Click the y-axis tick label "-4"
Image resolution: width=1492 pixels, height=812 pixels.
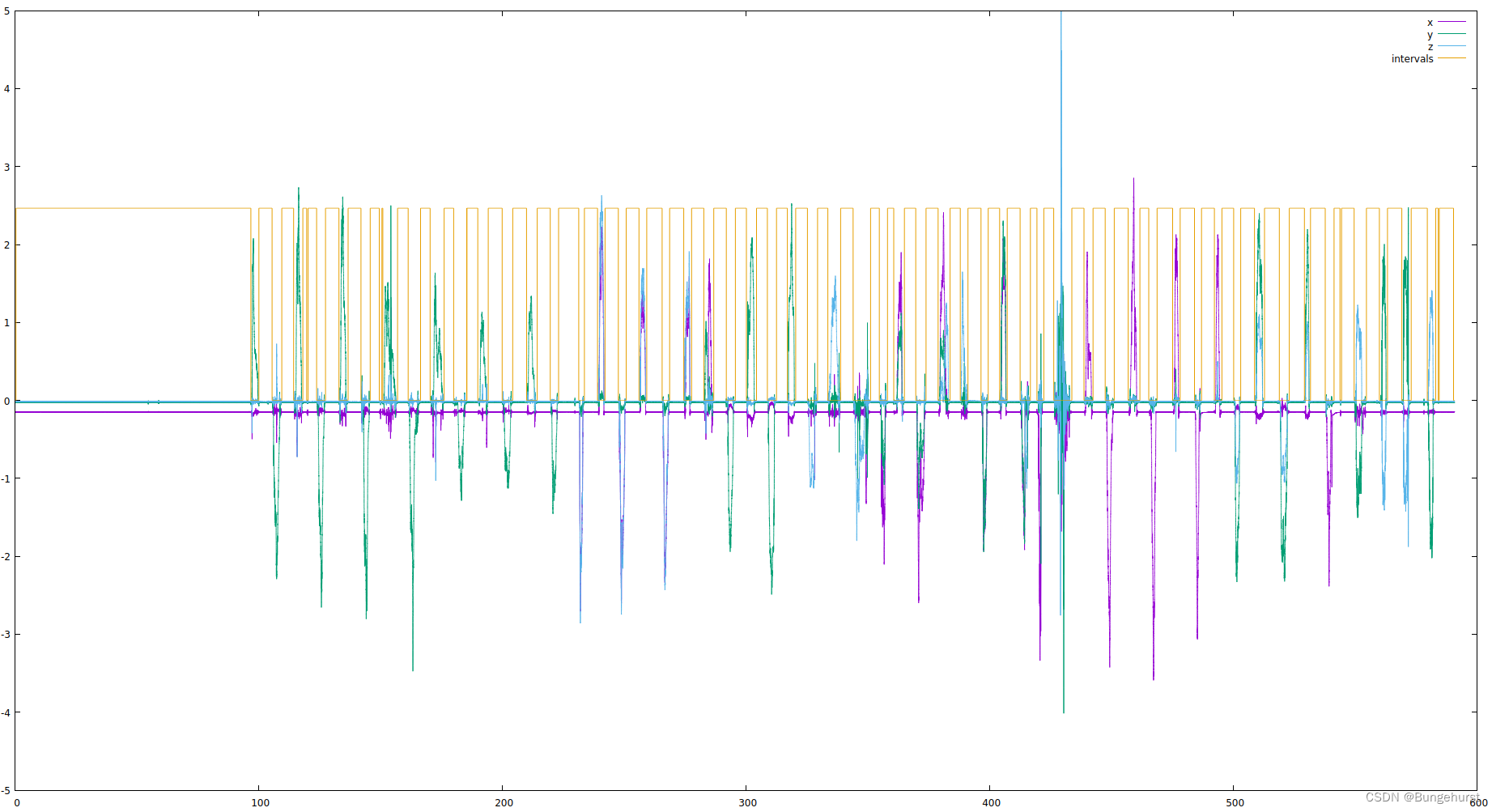tap(6, 713)
